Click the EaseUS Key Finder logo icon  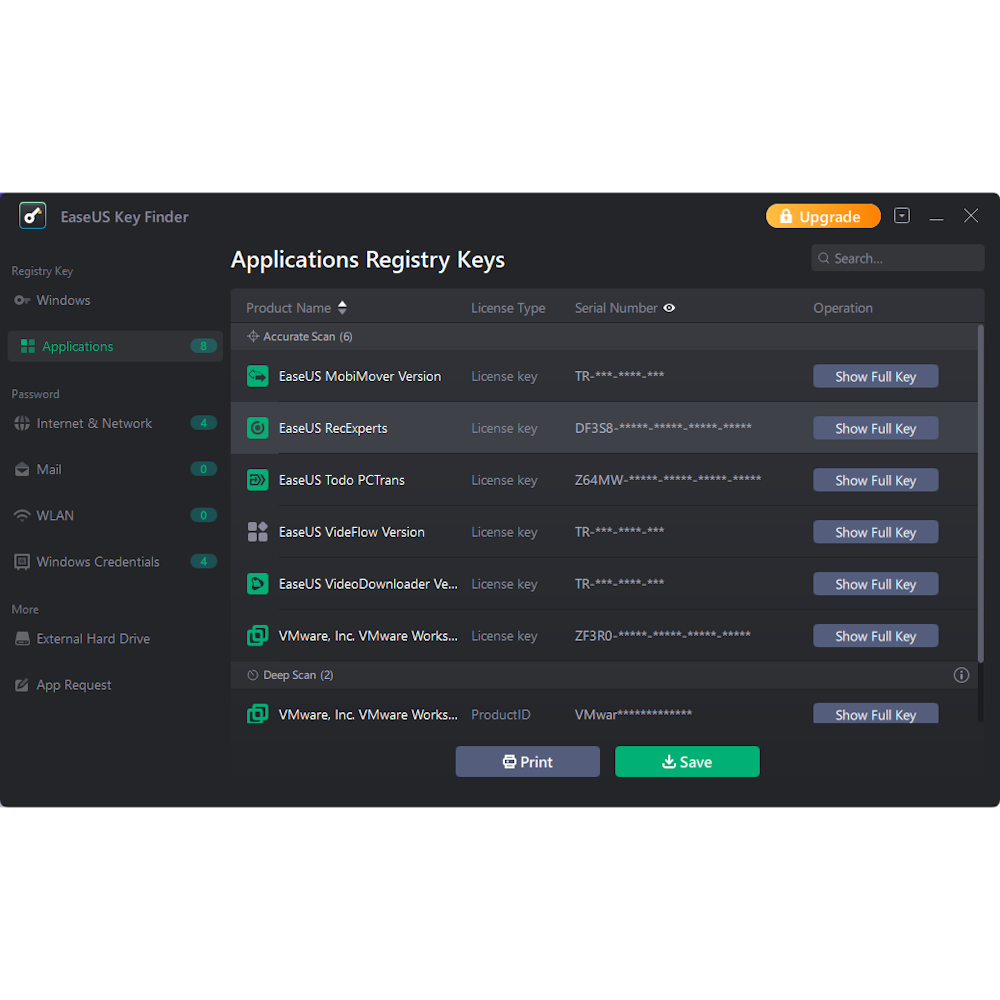click(33, 216)
